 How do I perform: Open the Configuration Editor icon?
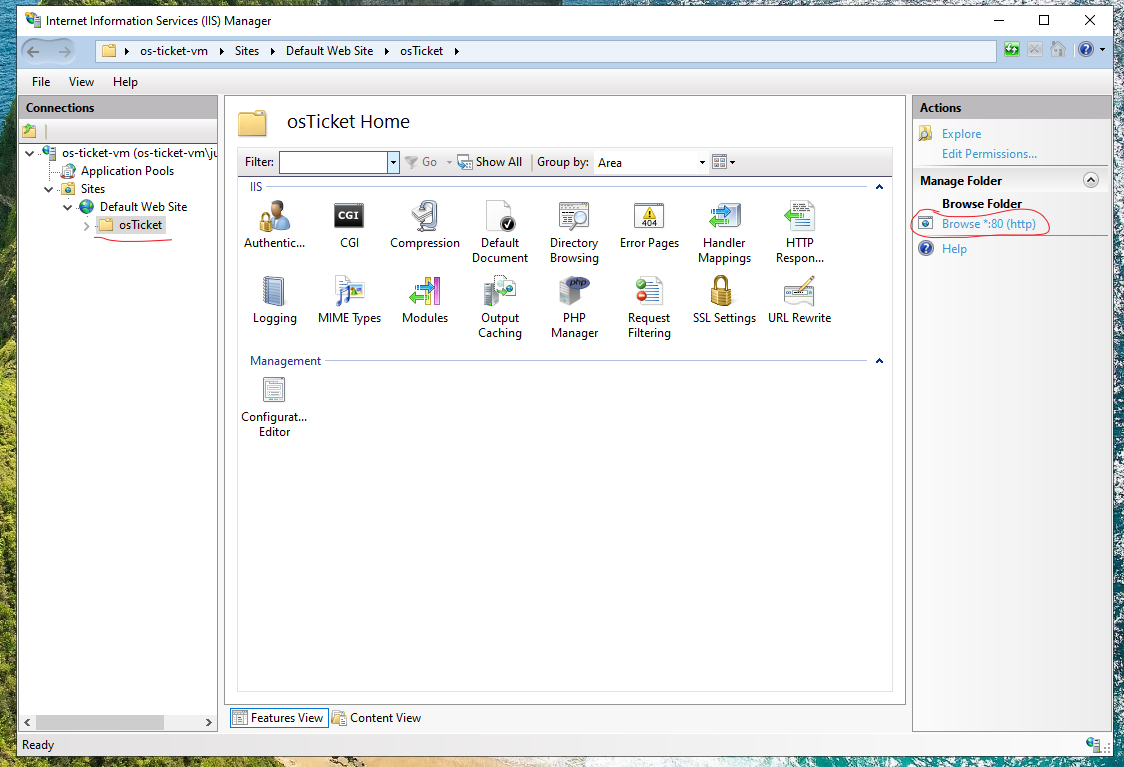[x=274, y=391]
